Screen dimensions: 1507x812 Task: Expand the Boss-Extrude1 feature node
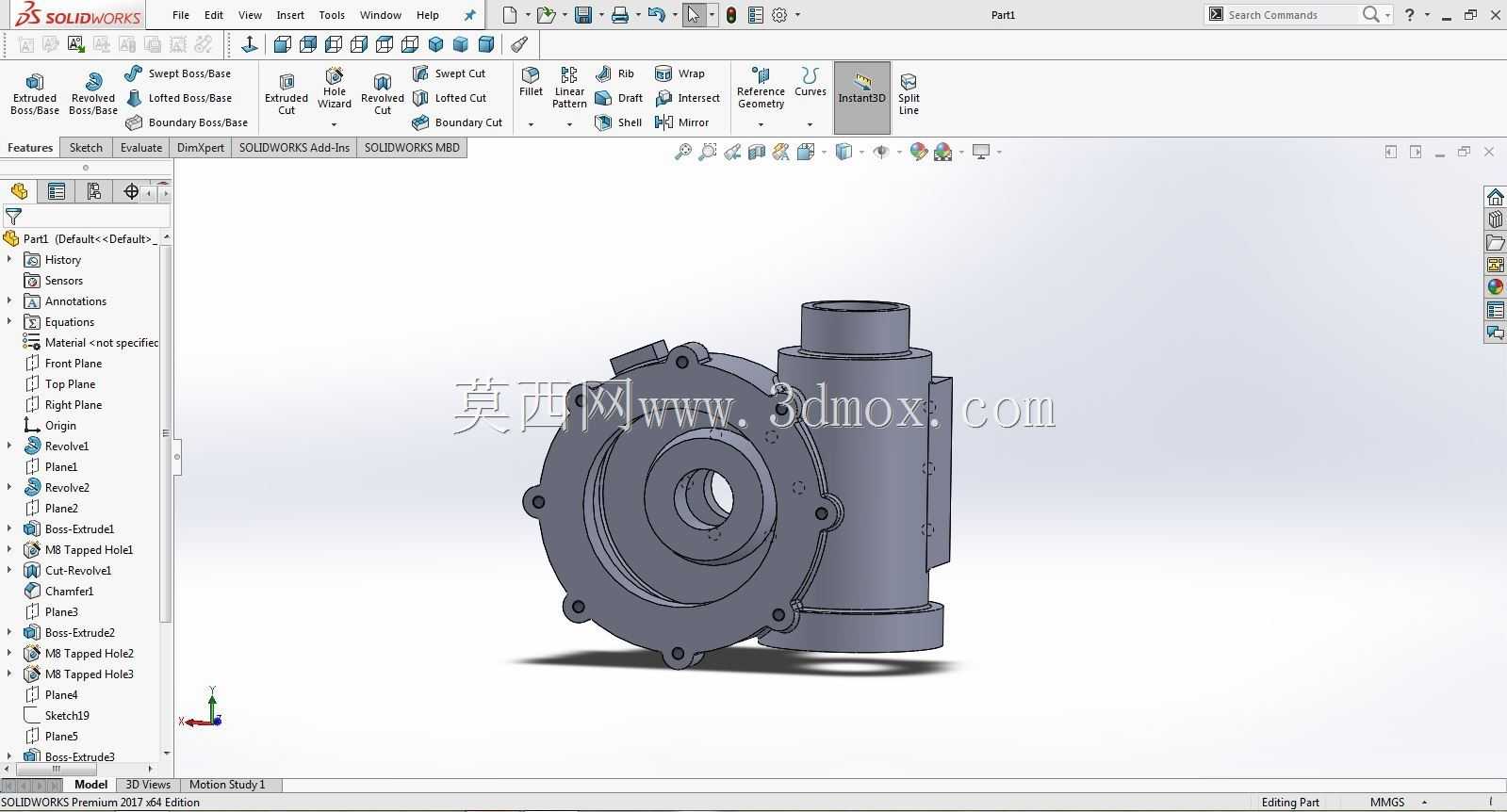point(9,528)
